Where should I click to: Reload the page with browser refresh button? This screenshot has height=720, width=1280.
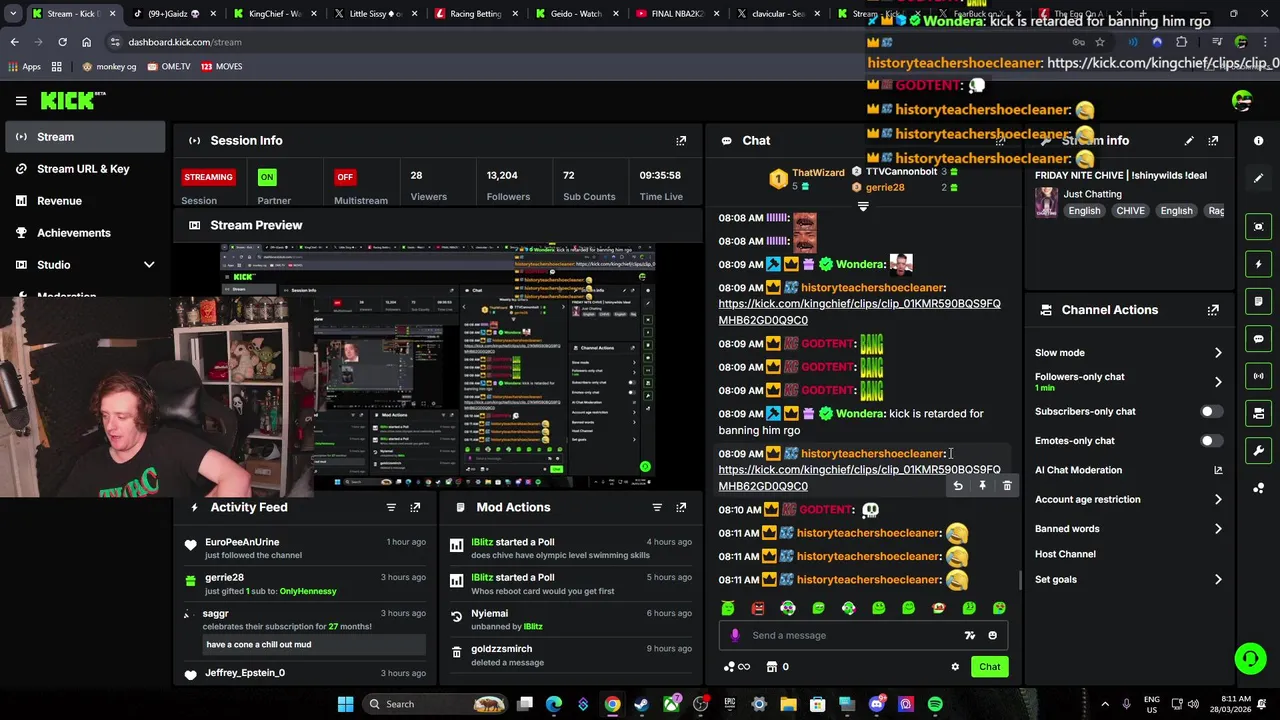(62, 42)
